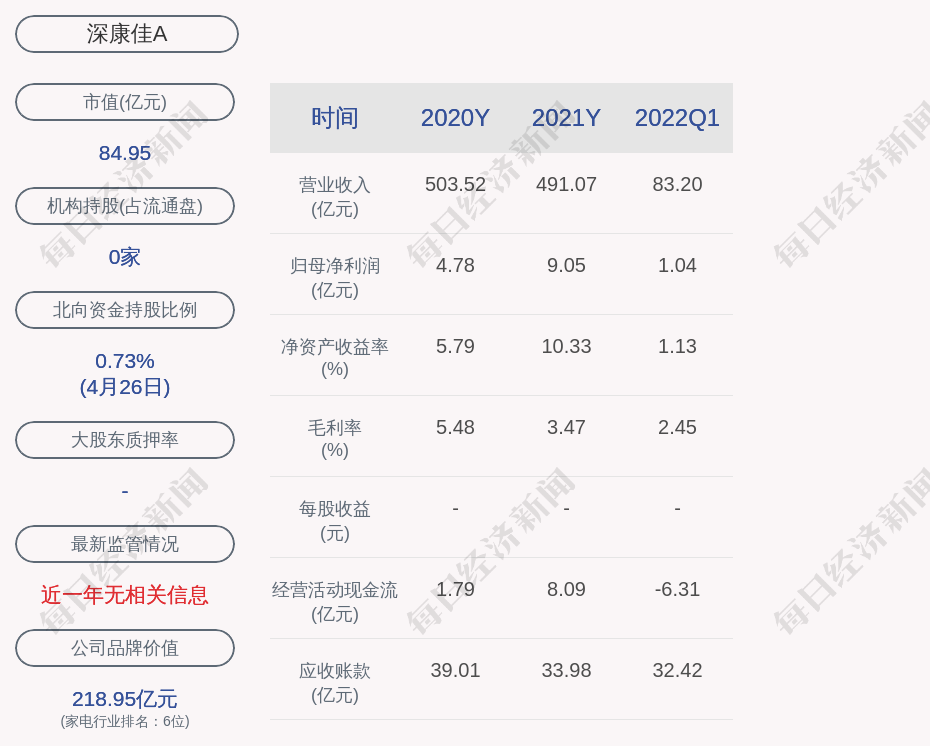Click ranking note 家电行业排名：6位
The width and height of the screenshot is (930, 746).
tap(125, 722)
